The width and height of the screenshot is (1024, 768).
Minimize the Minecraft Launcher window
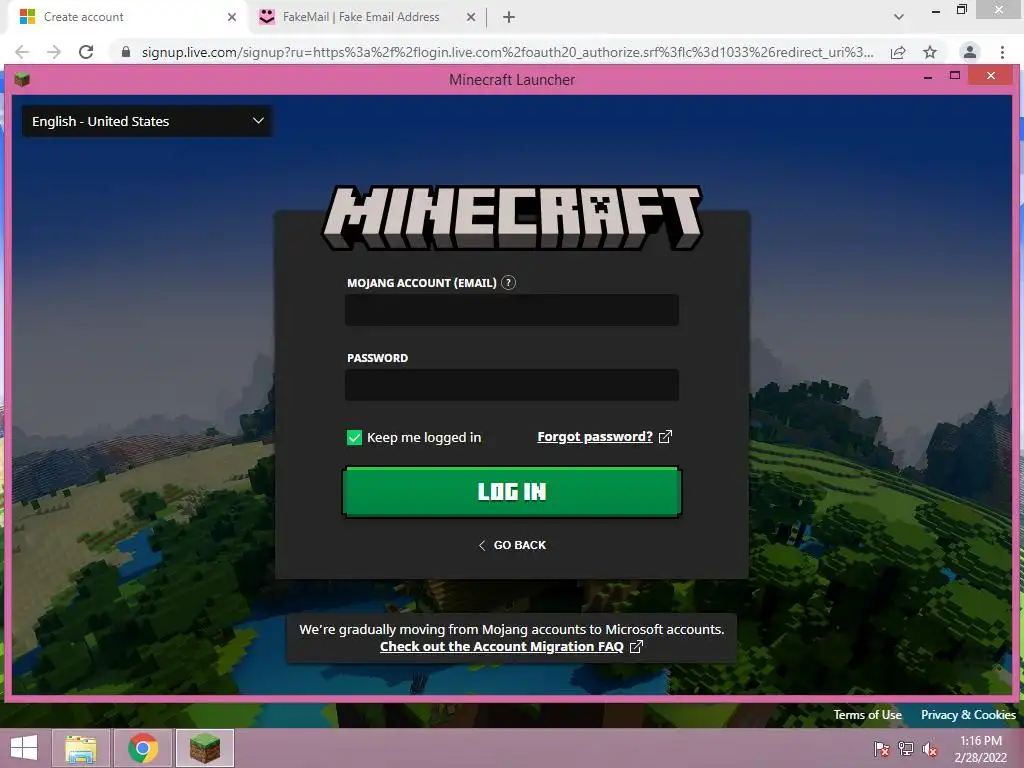(928, 77)
